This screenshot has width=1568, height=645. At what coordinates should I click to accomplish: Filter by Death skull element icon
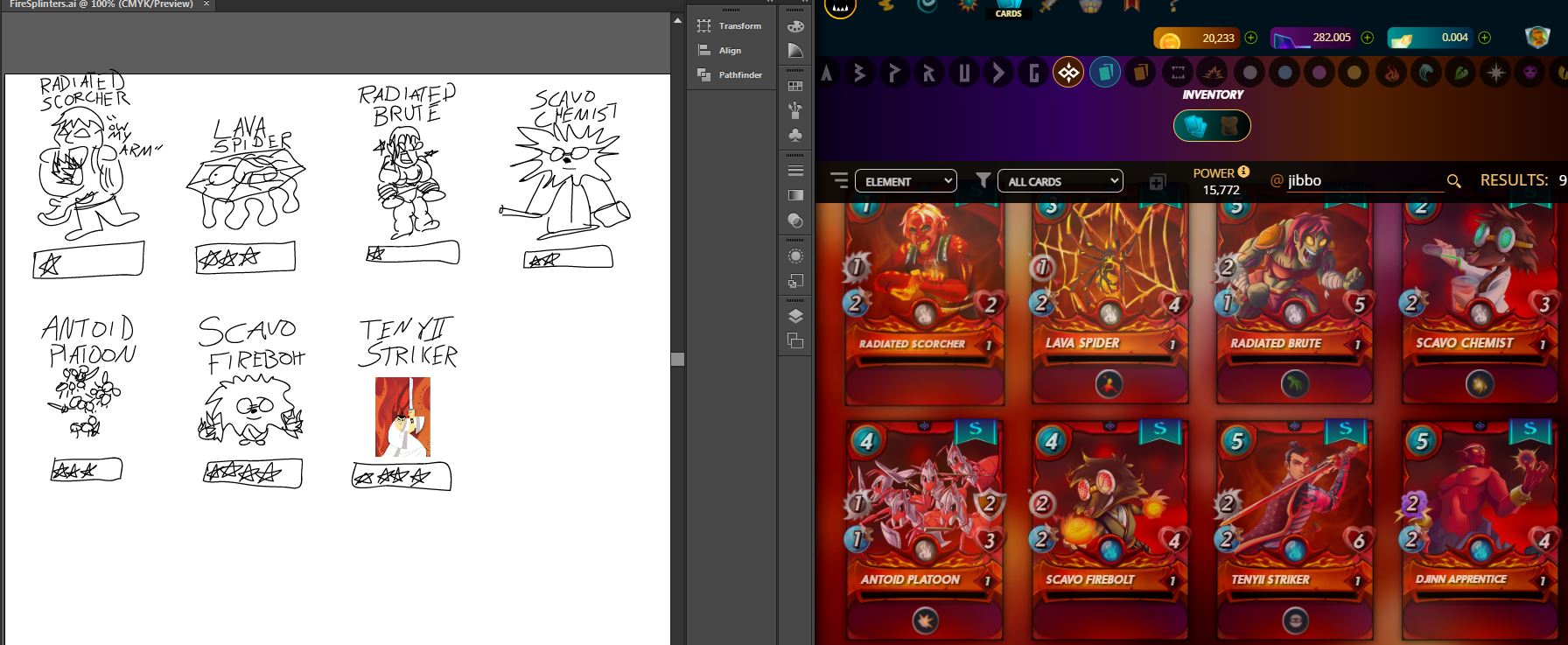1531,73
